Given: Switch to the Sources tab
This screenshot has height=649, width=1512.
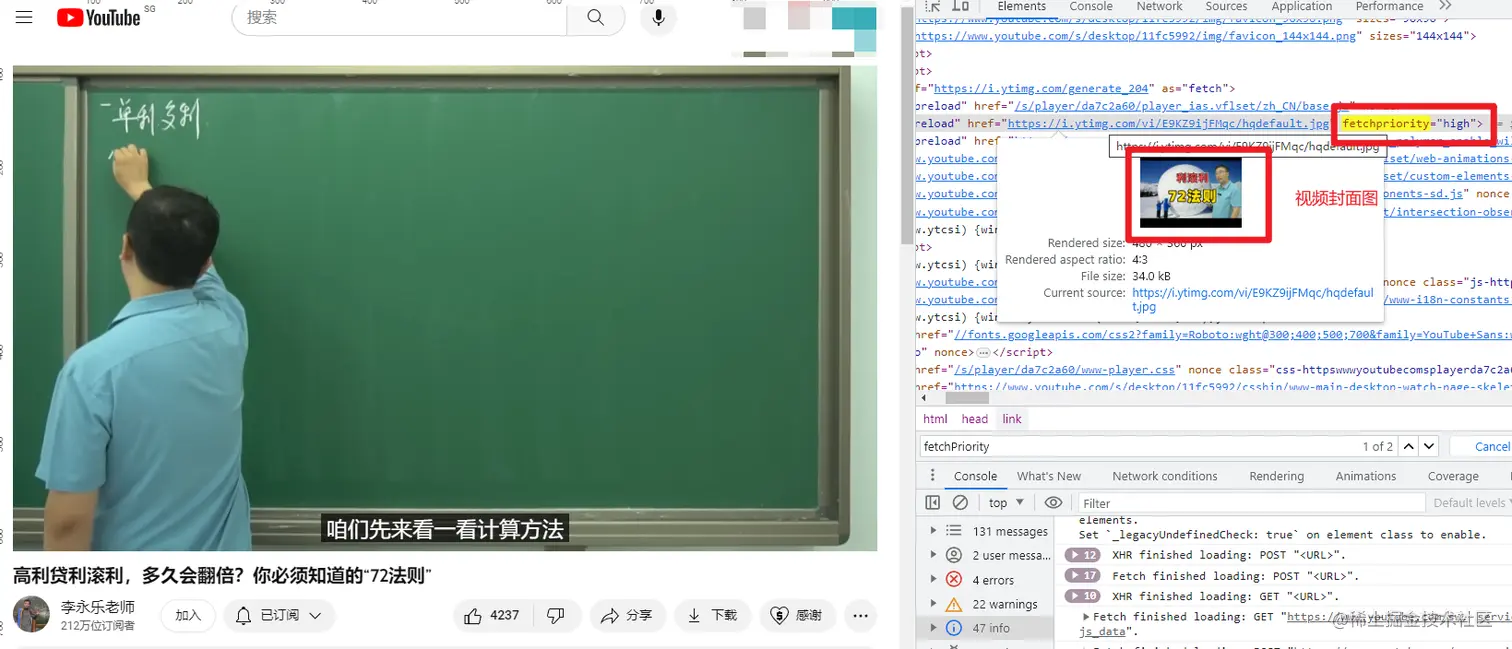Looking at the screenshot, I should (x=1226, y=6).
